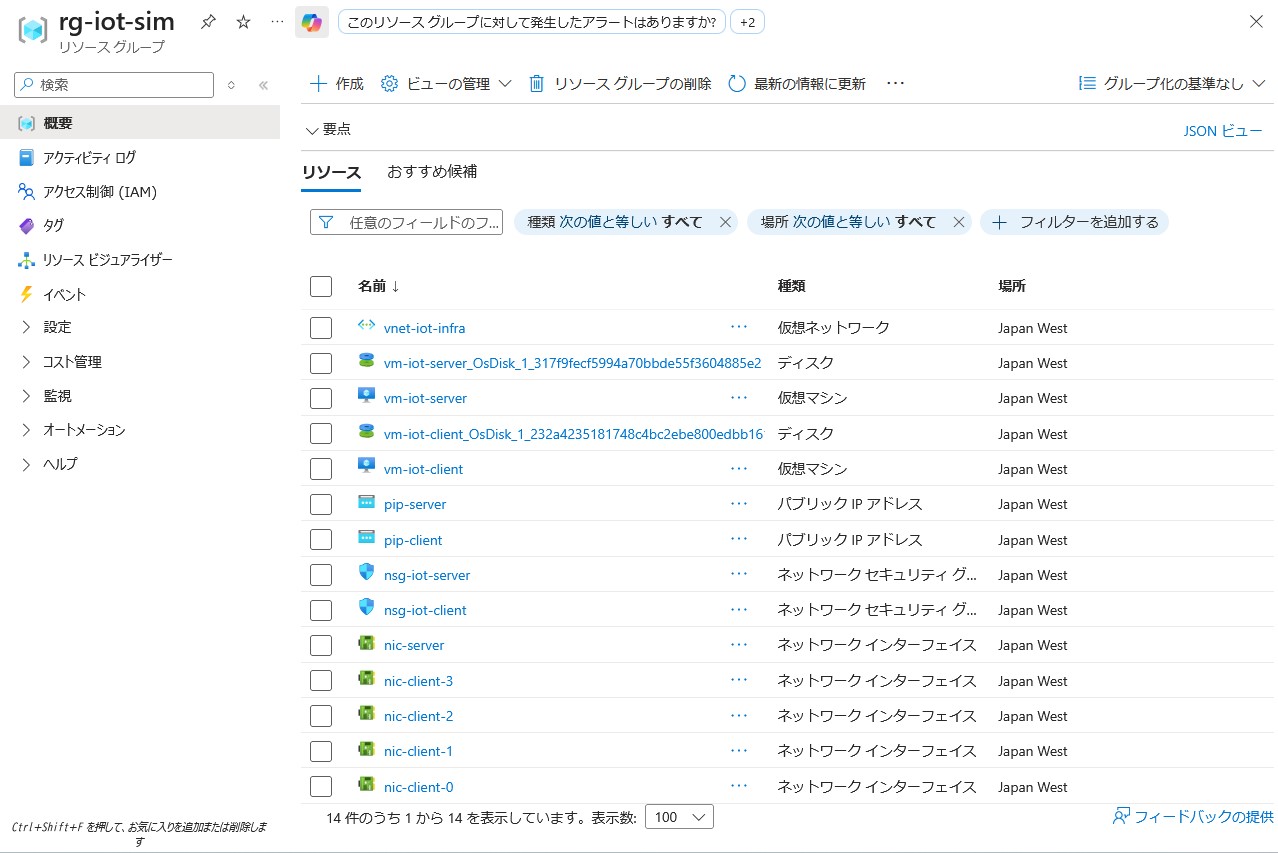Open the タグ (Tags) sidebar item

click(53, 226)
